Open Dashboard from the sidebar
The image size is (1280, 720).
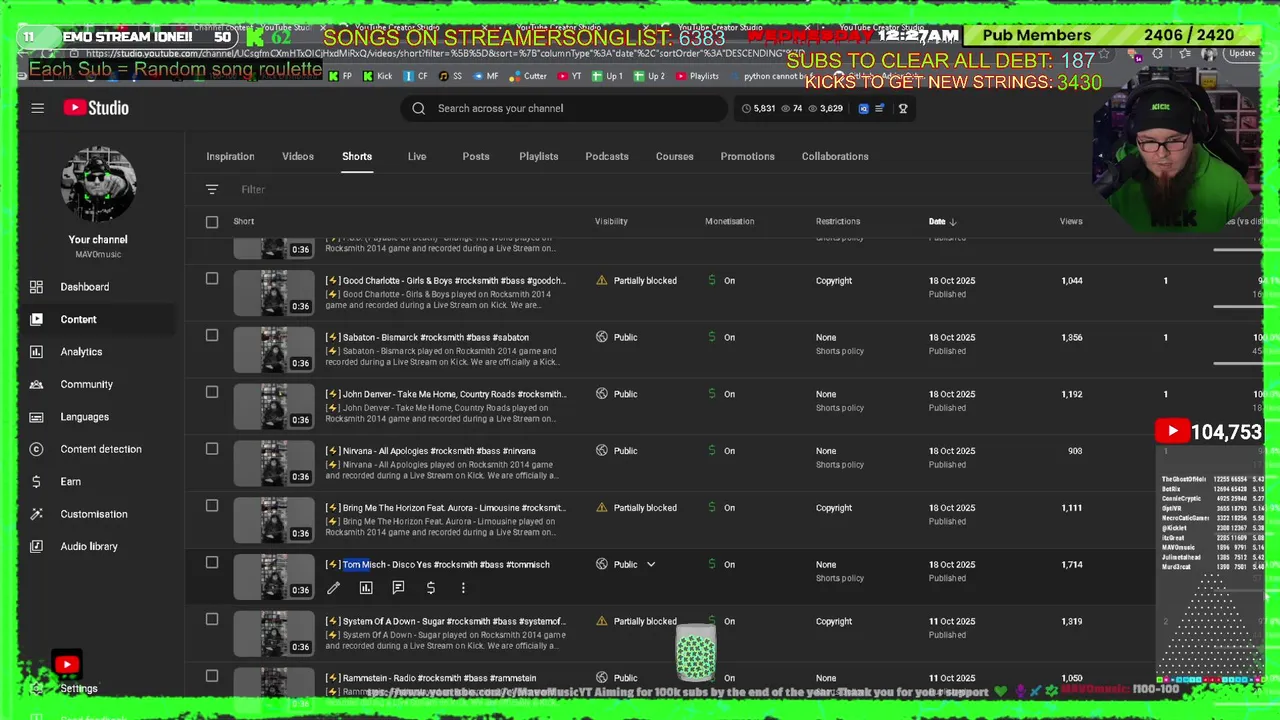84,287
